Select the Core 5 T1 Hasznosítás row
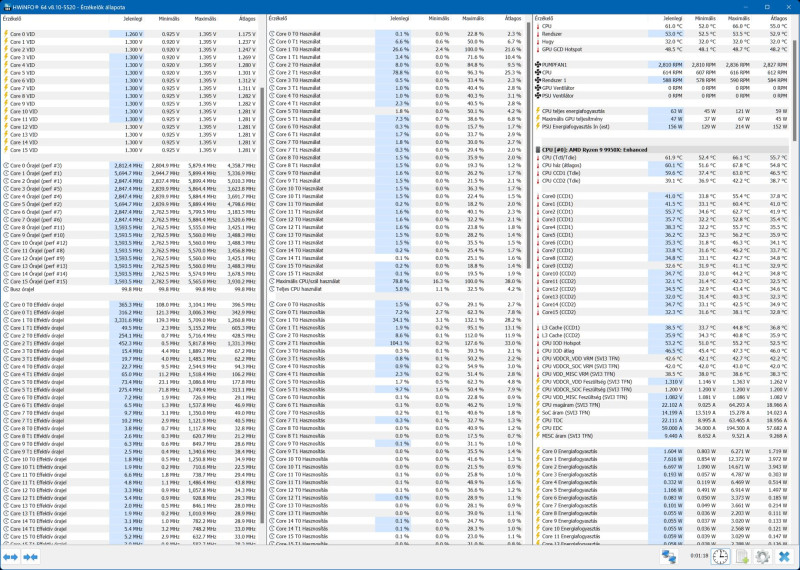This screenshot has width=800, height=570. [x=396, y=389]
